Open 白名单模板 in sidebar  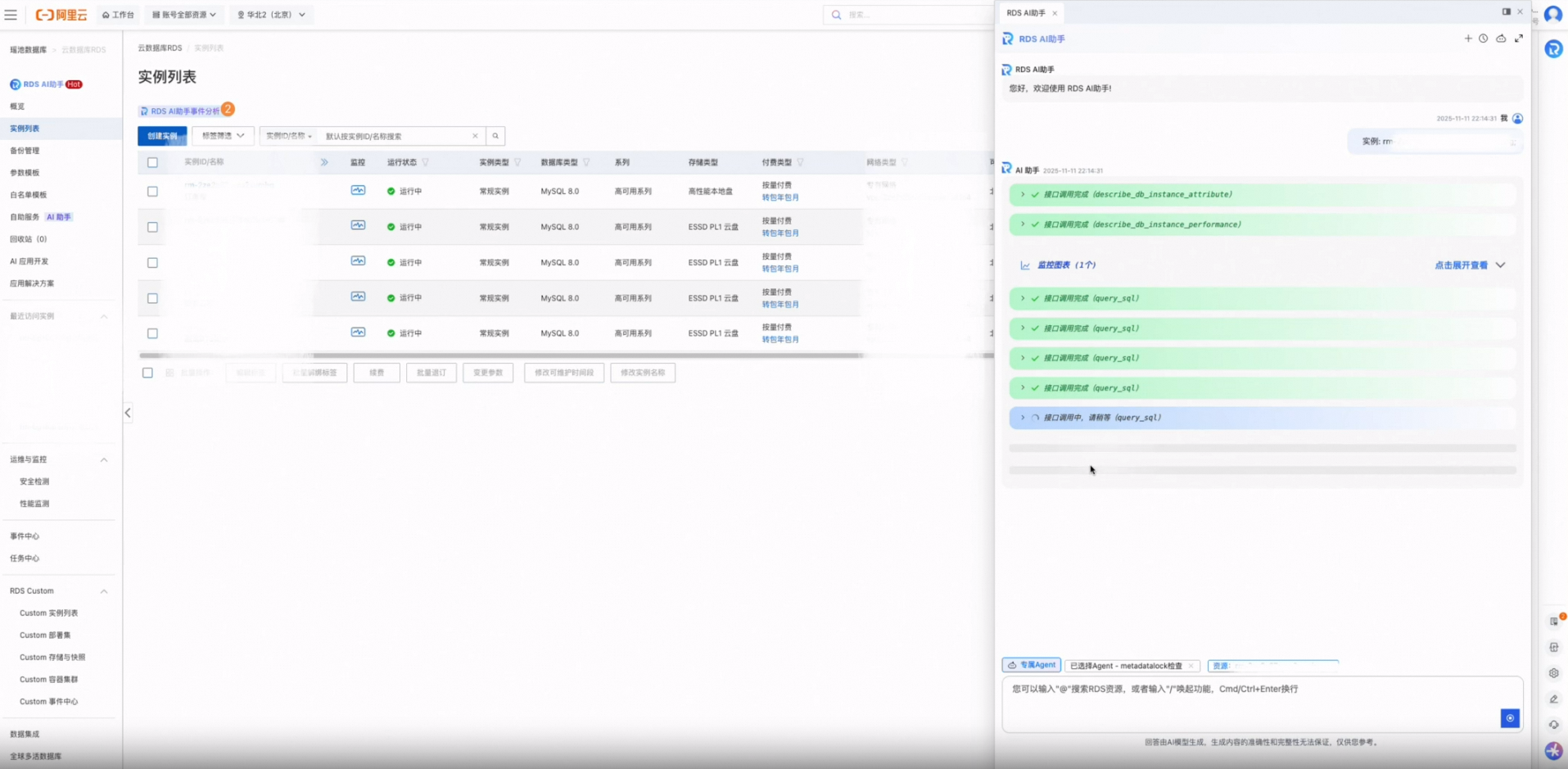(x=29, y=195)
